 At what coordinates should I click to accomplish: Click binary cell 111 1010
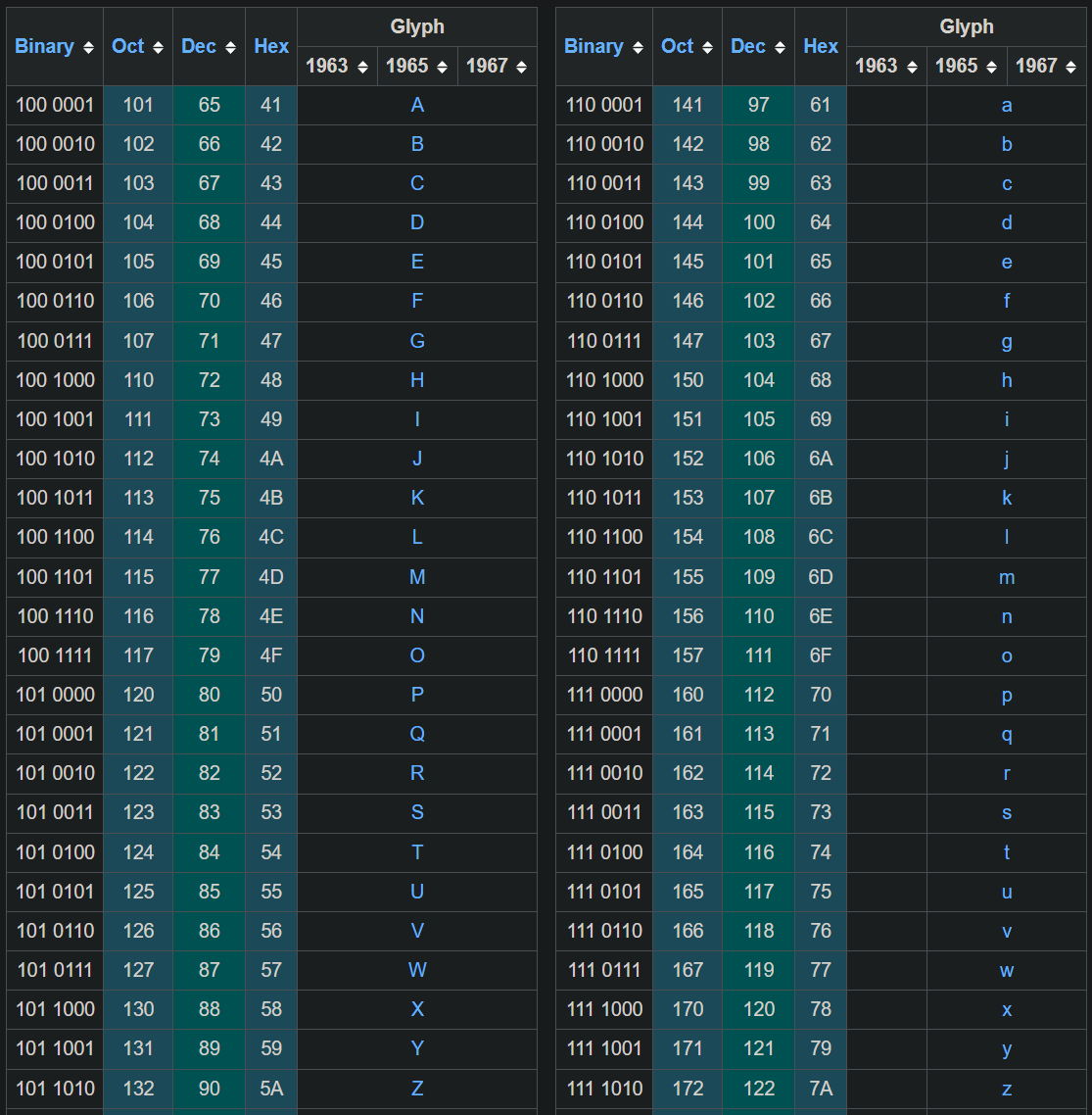tap(604, 1089)
